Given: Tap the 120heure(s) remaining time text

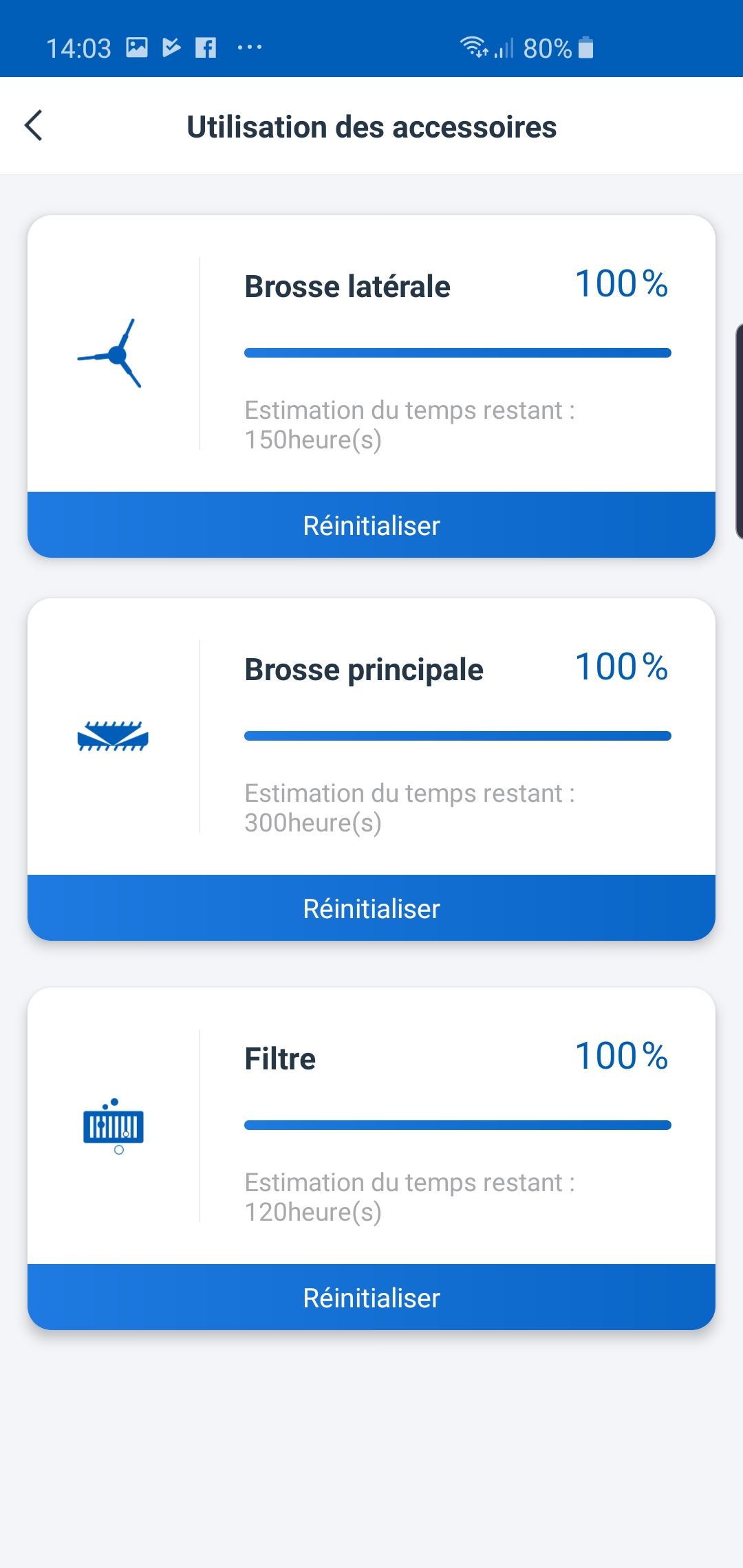Looking at the screenshot, I should point(313,1212).
